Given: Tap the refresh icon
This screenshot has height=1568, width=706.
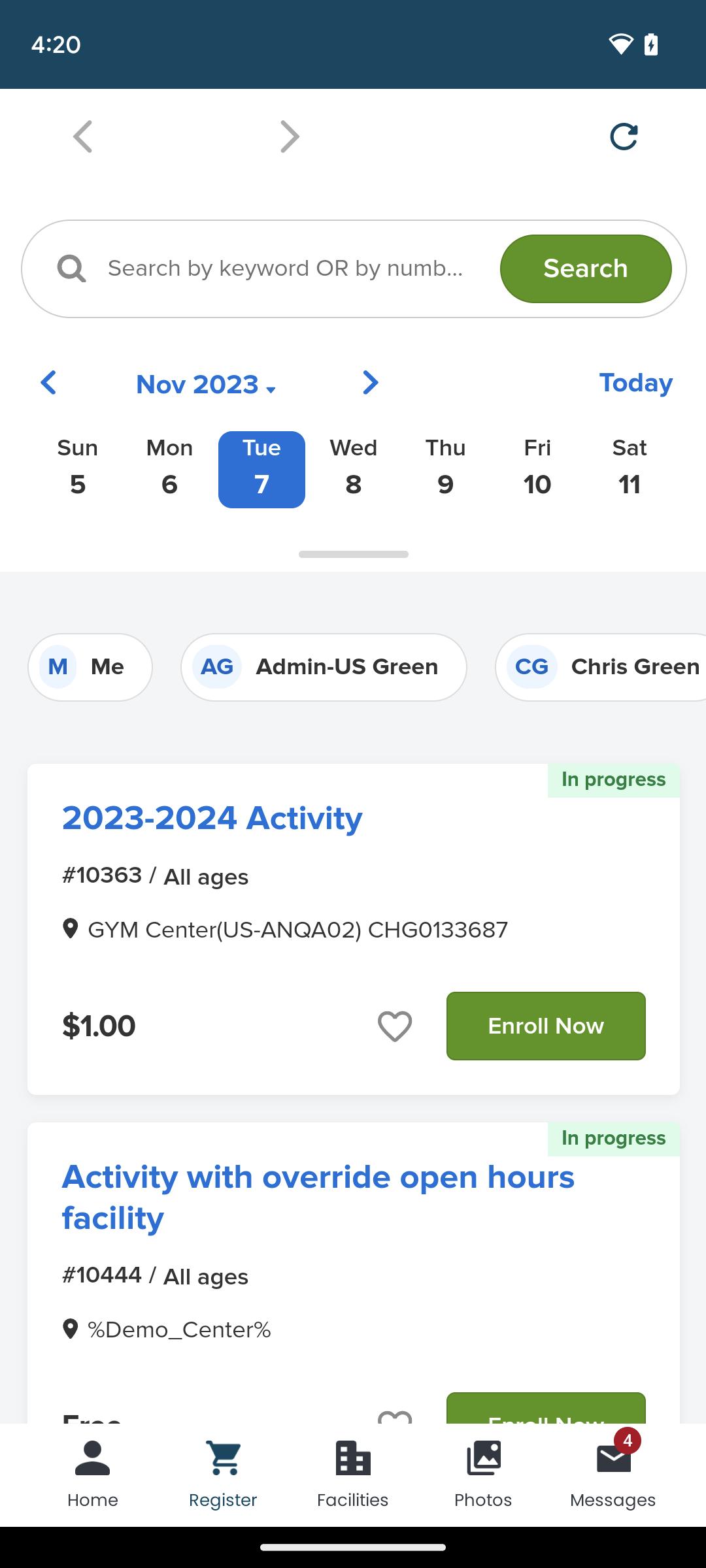Looking at the screenshot, I should 624,137.
